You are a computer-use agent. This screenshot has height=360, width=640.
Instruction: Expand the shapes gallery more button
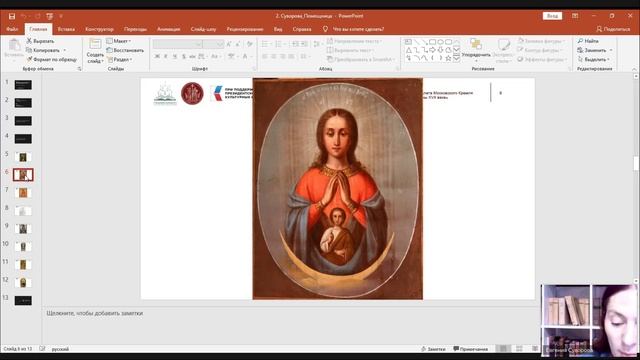[x=456, y=59]
